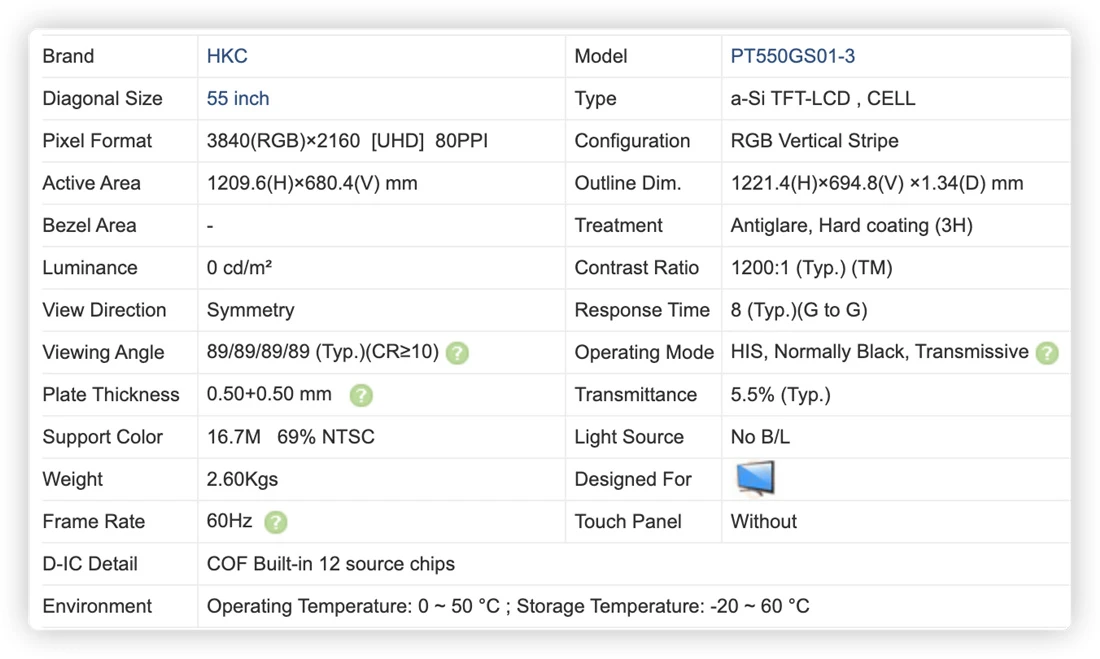Screen dimensions: 1100x659
Task: Click the Active Area dimensions text
Action: click(x=312, y=183)
